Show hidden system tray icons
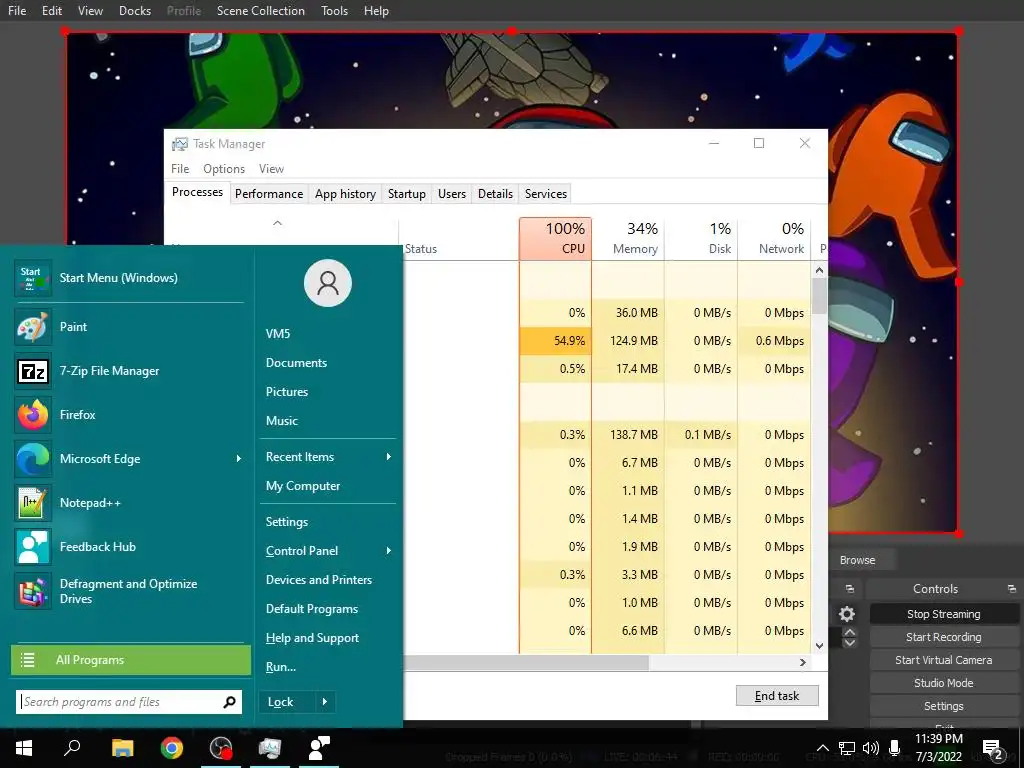This screenshot has height=768, width=1024. tap(823, 748)
